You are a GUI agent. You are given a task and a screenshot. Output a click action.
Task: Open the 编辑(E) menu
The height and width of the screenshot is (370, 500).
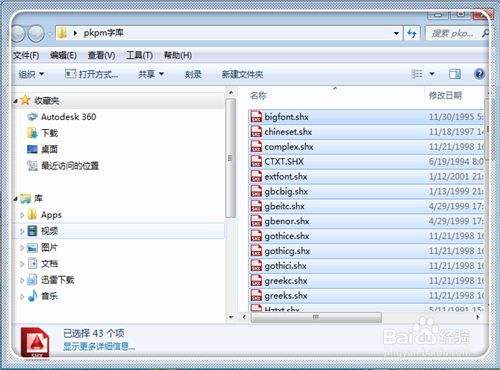pyautogui.click(x=63, y=55)
